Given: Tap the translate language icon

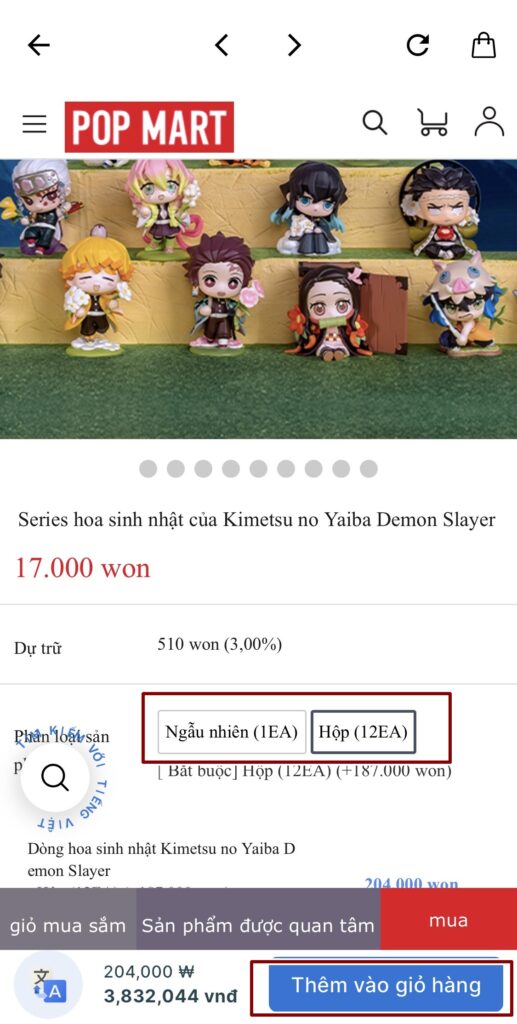Looking at the screenshot, I should [48, 985].
